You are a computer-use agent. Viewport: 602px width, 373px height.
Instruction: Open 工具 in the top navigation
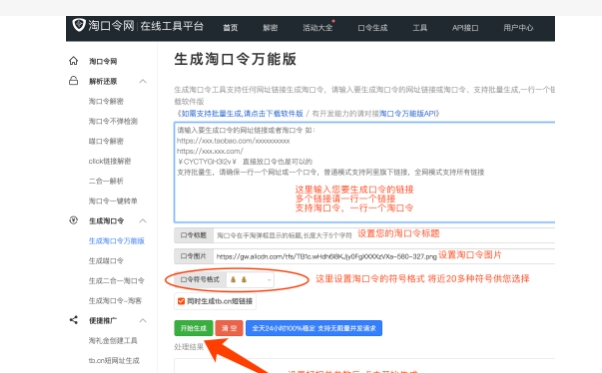coord(420,28)
